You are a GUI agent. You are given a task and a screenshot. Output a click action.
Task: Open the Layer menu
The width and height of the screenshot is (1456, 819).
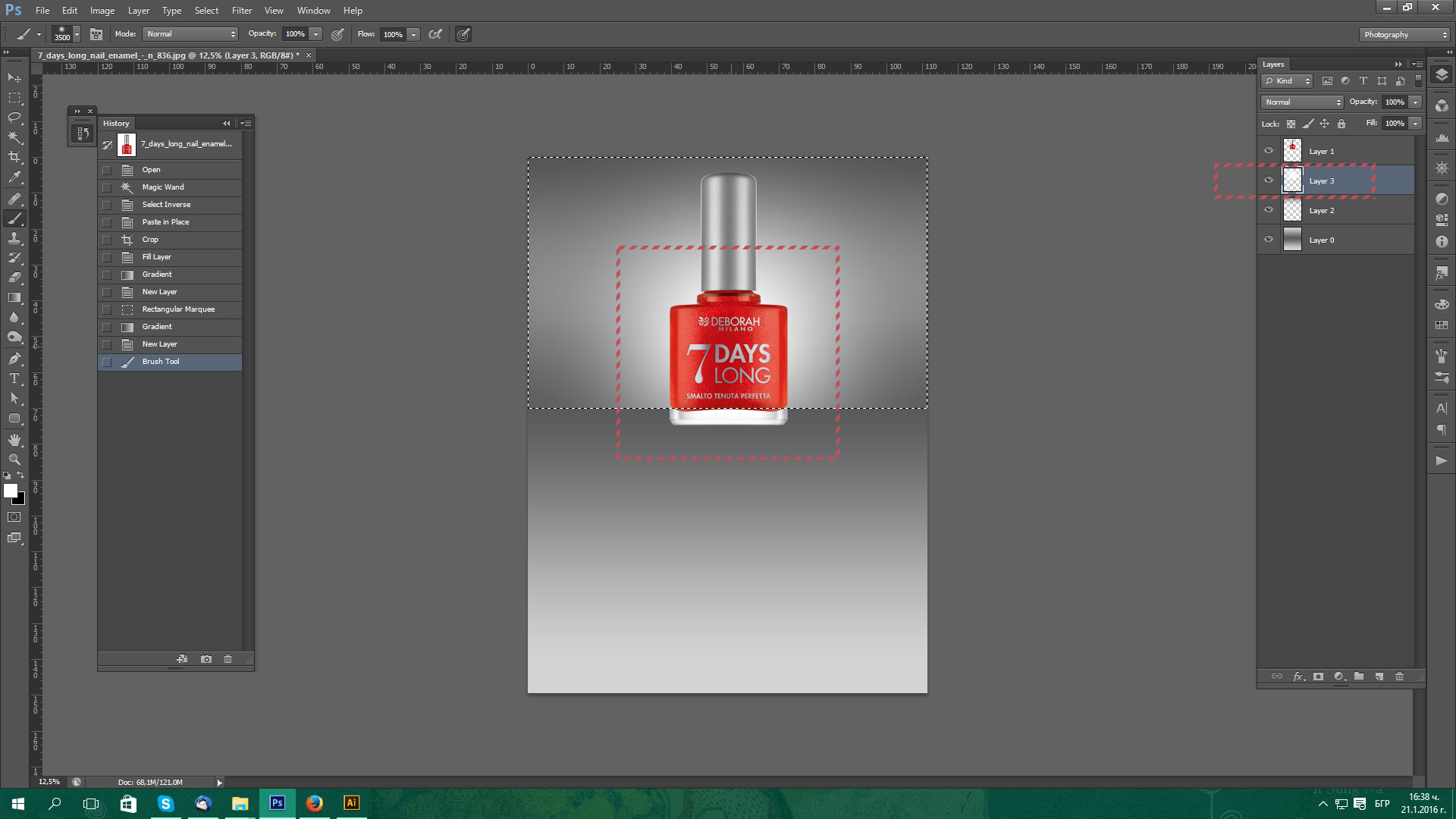coord(139,11)
